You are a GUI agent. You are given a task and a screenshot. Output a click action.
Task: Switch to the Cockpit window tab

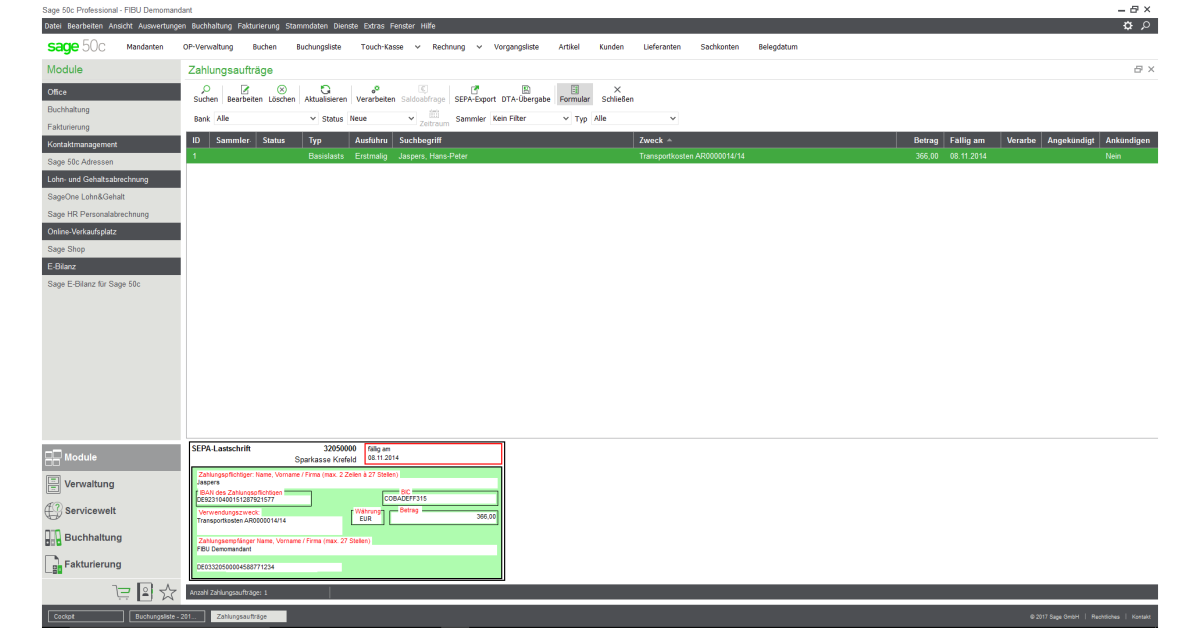(x=85, y=616)
